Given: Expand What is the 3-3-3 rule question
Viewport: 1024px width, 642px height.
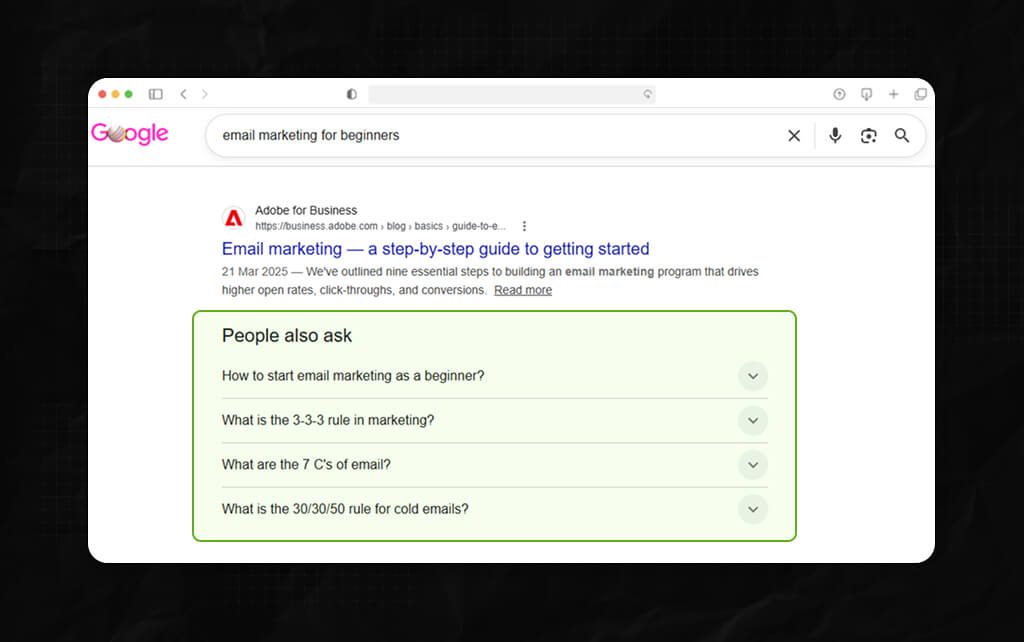Looking at the screenshot, I should [753, 421].
